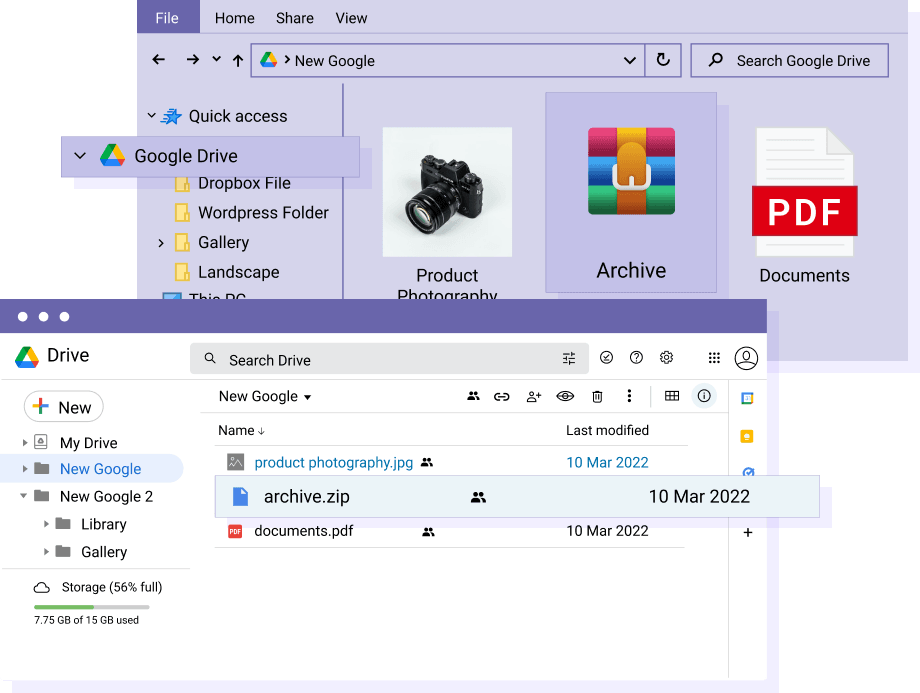The image size is (920, 693).
Task: Open the Share tab in Explorer ribbon
Action: coord(295,18)
